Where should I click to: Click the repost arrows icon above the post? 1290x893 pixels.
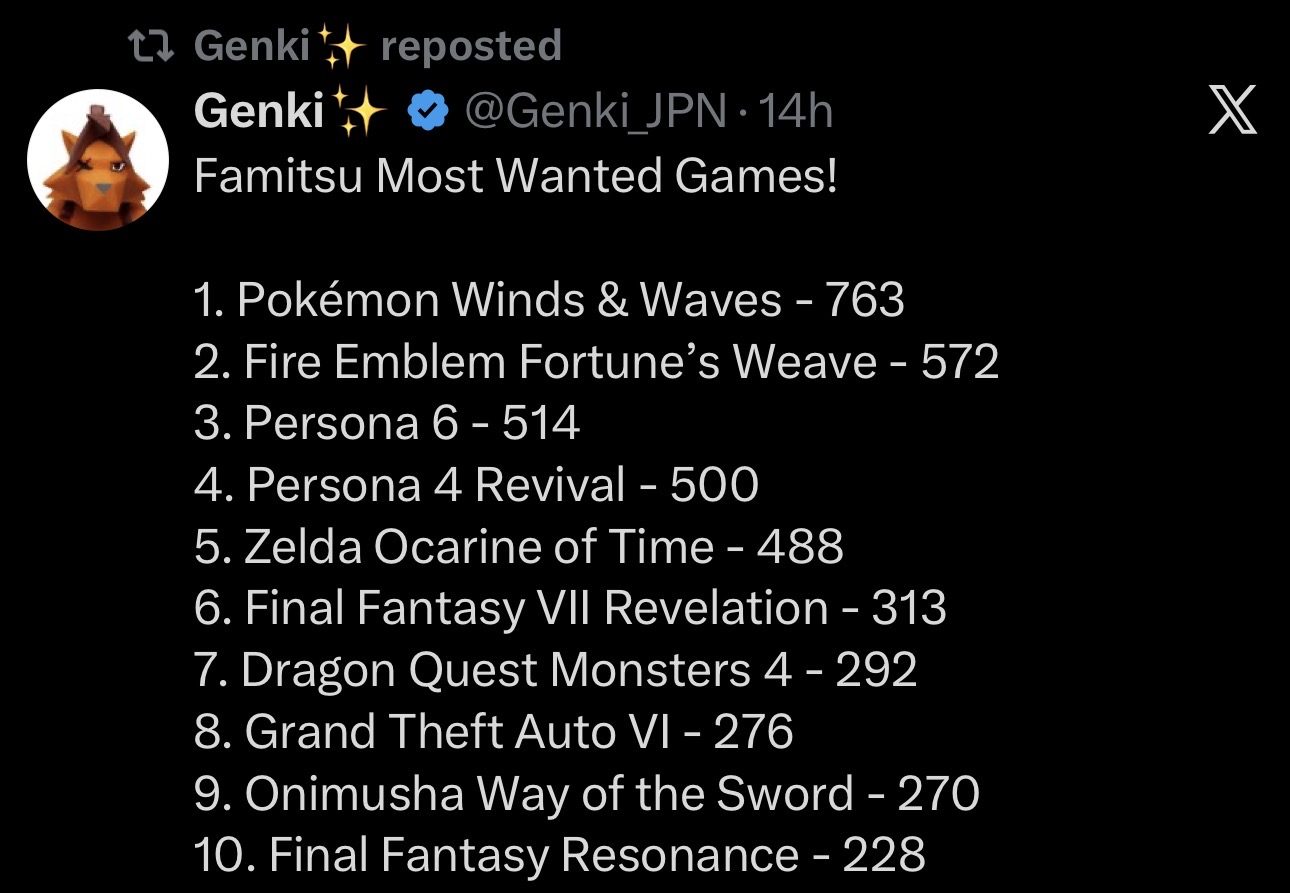tap(153, 46)
